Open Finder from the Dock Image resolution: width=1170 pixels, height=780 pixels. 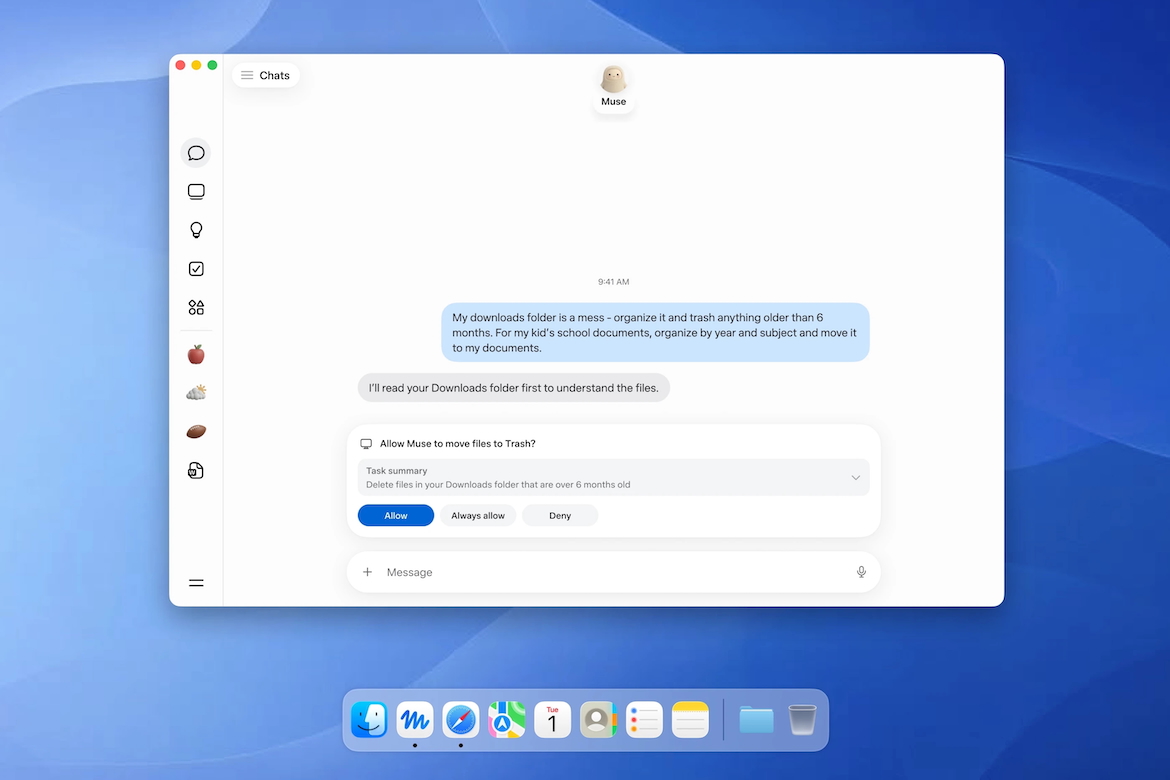[369, 720]
